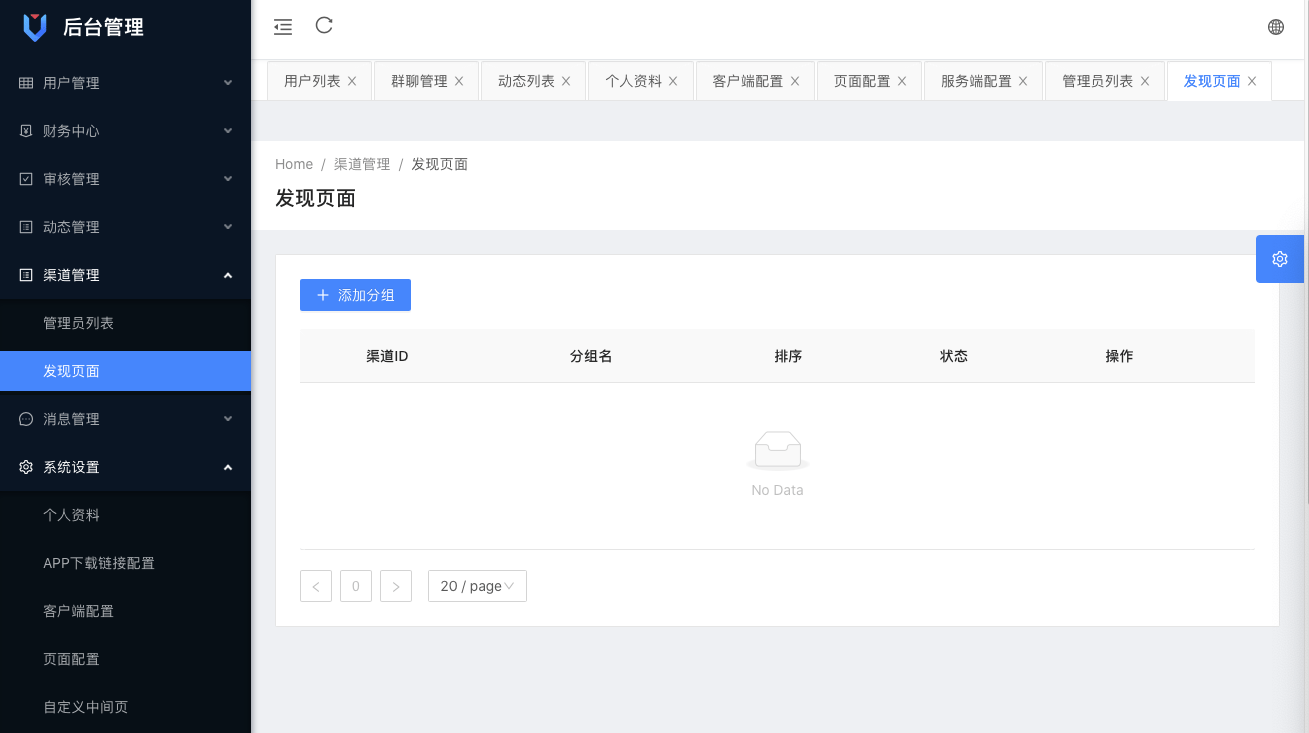Collapse the sidebar using the hamburger icon
The height and width of the screenshot is (733, 1309).
tap(282, 26)
